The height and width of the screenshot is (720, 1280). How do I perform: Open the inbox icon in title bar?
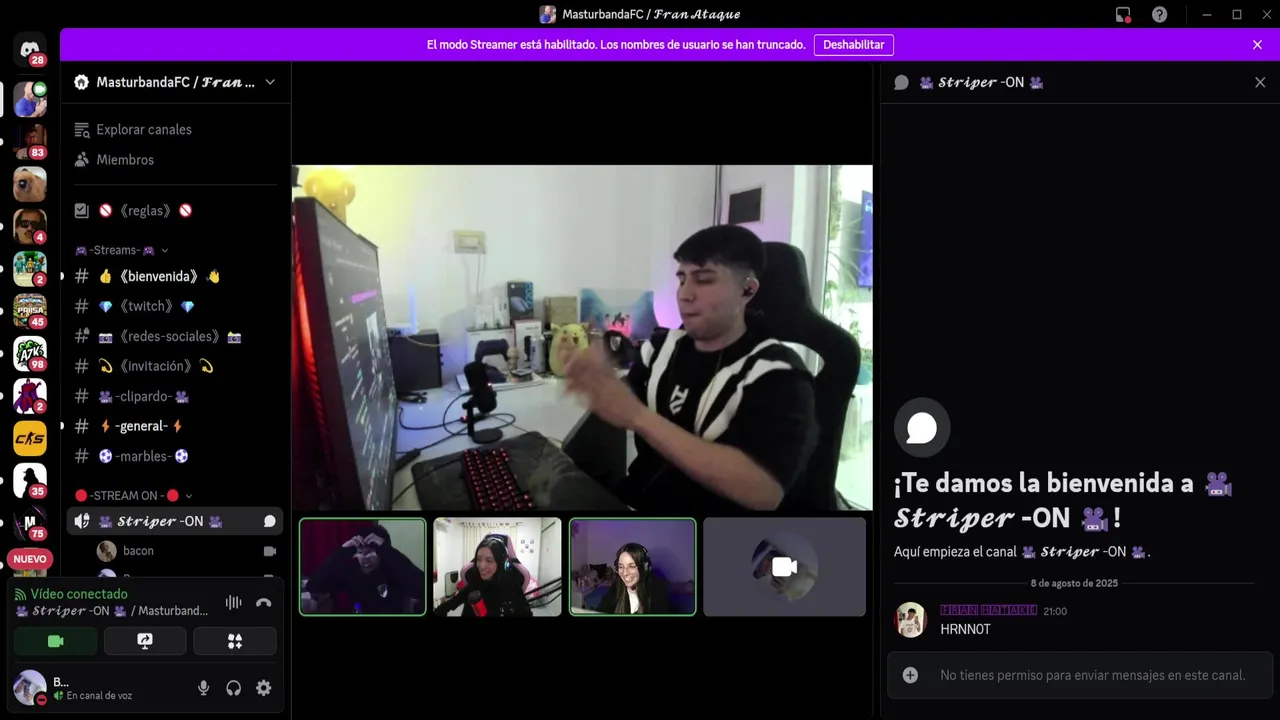tap(1123, 14)
